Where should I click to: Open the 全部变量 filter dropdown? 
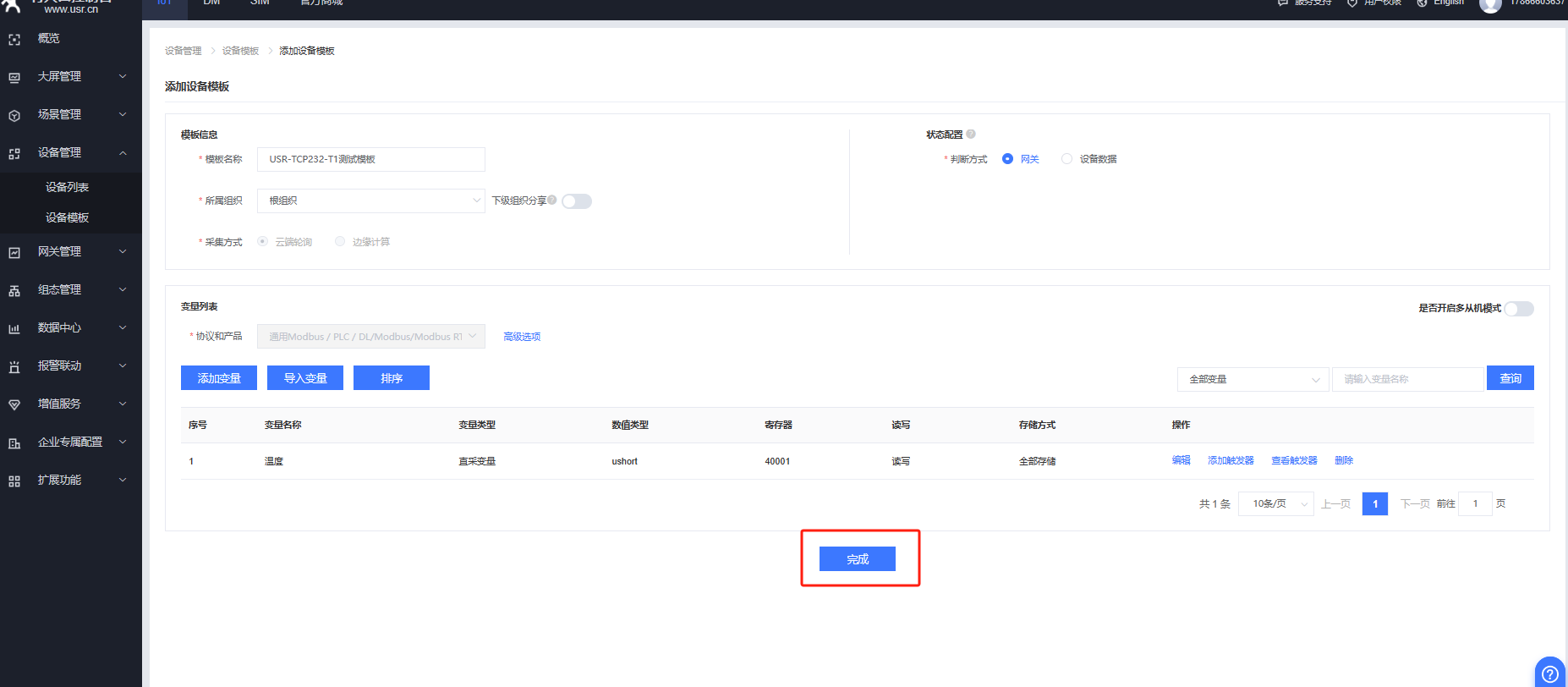tap(1253, 379)
